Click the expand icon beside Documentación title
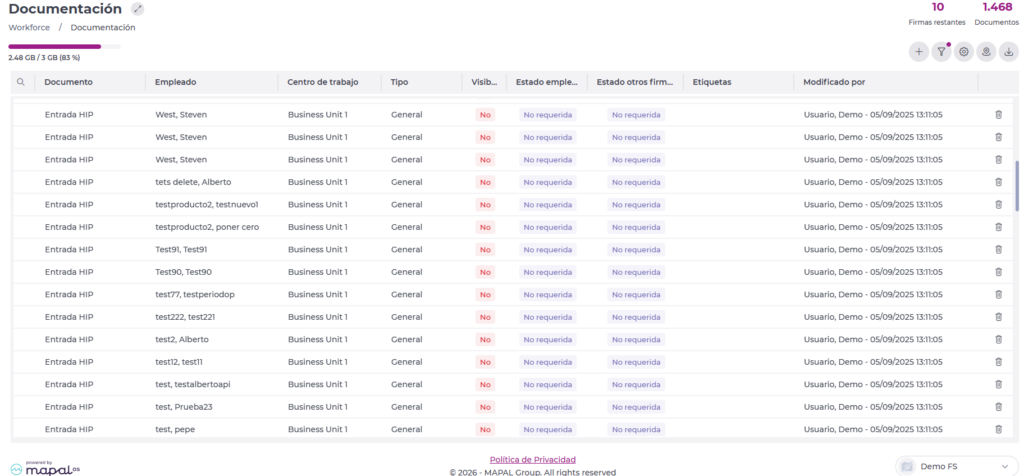The height and width of the screenshot is (476, 1024). tap(138, 9)
